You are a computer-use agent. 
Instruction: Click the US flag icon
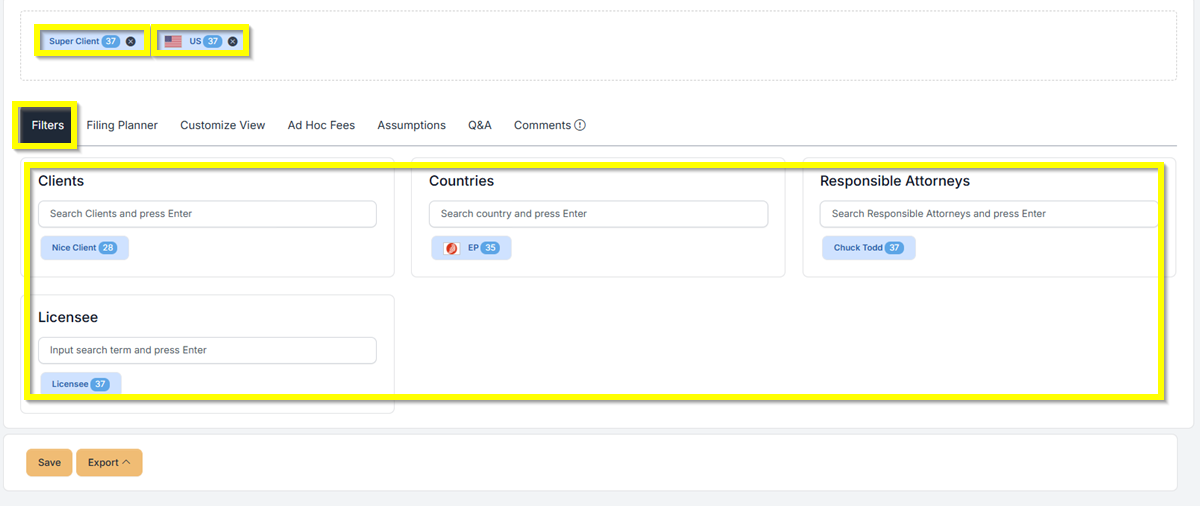(174, 42)
